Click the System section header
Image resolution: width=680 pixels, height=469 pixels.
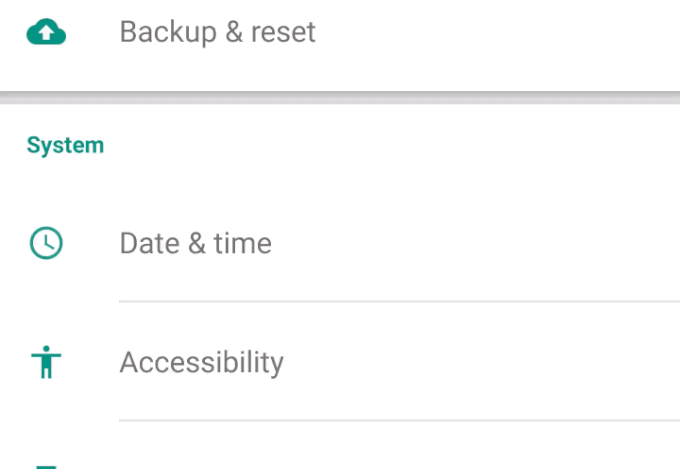pyautogui.click(x=65, y=145)
